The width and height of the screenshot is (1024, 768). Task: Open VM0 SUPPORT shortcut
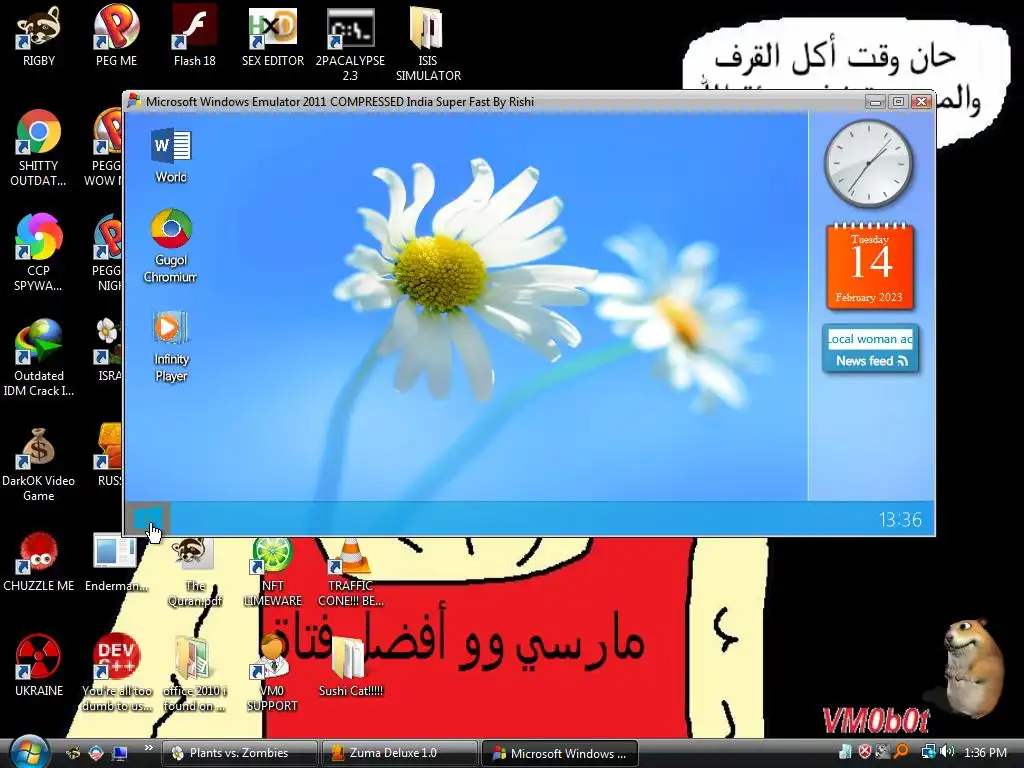[272, 673]
